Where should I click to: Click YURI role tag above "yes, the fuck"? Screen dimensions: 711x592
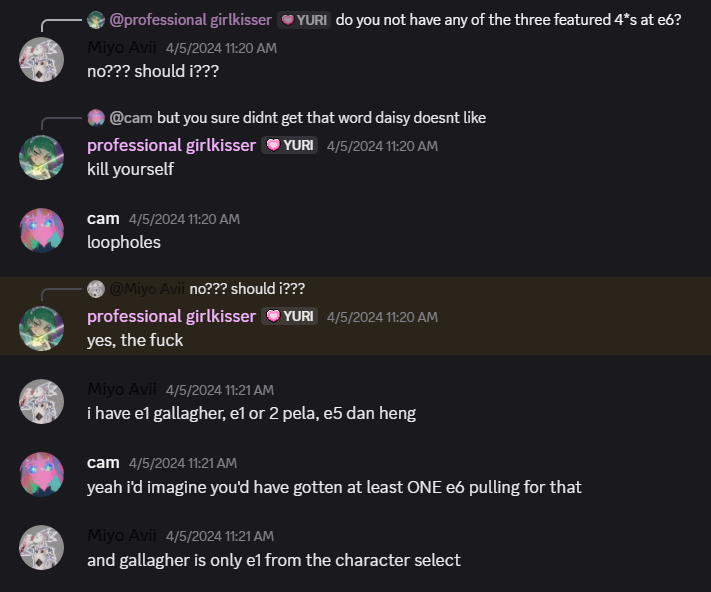[289, 316]
